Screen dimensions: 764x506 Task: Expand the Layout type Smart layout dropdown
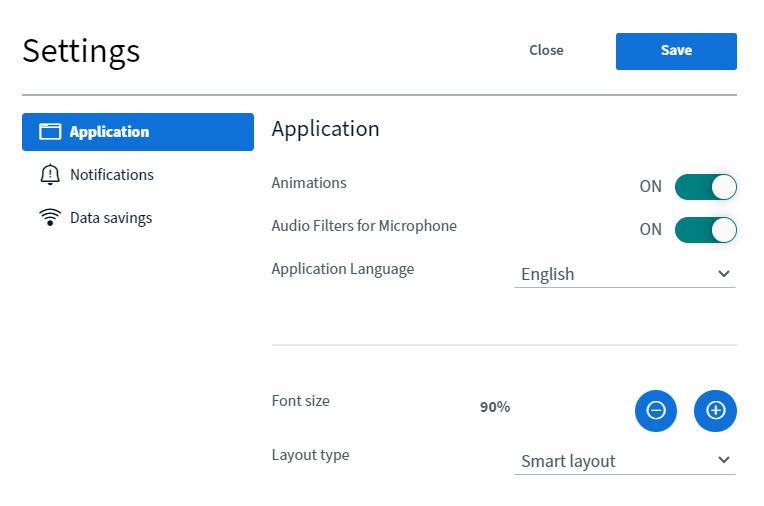pos(624,461)
